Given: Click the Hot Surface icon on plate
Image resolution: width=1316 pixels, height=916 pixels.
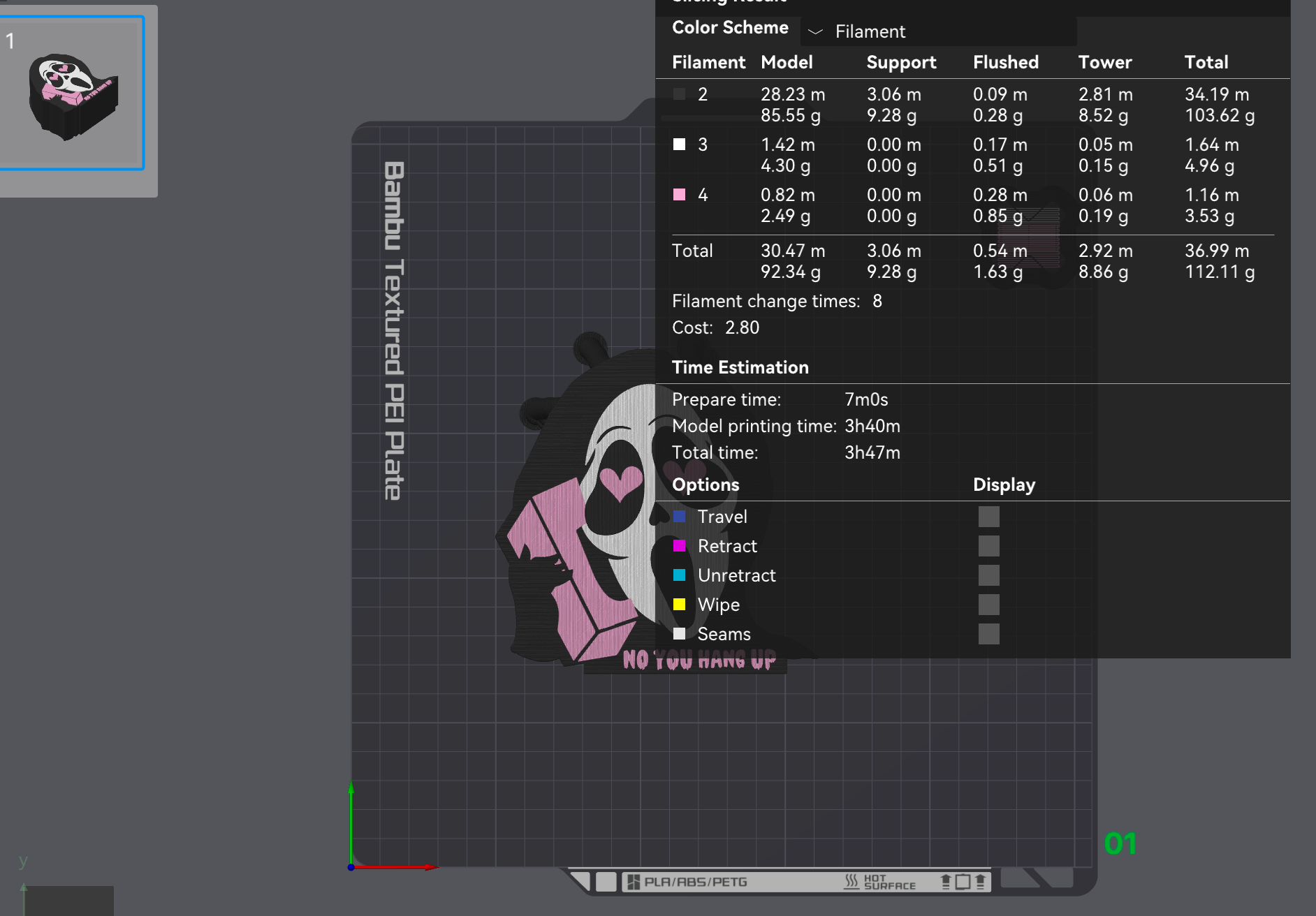Looking at the screenshot, I should (x=880, y=882).
